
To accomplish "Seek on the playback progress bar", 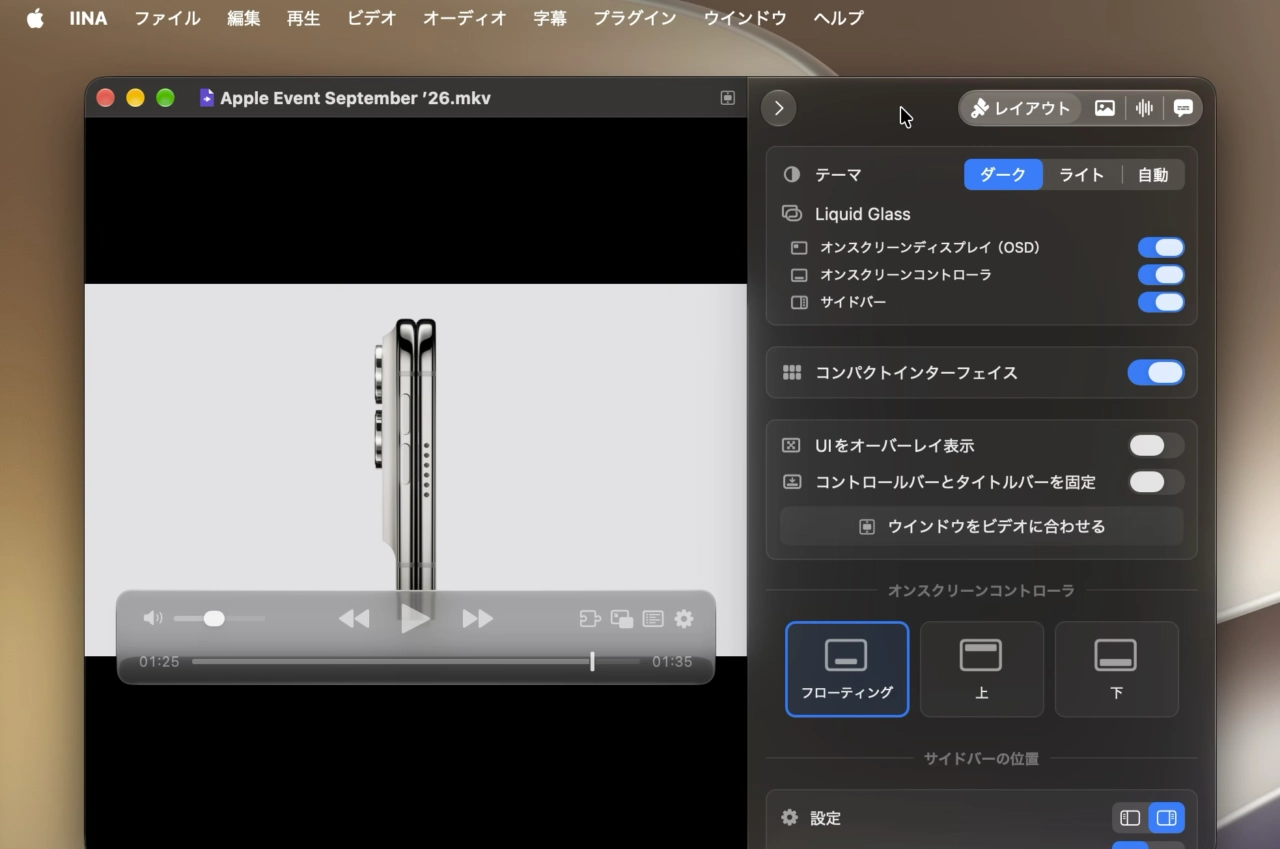I will tap(416, 661).
